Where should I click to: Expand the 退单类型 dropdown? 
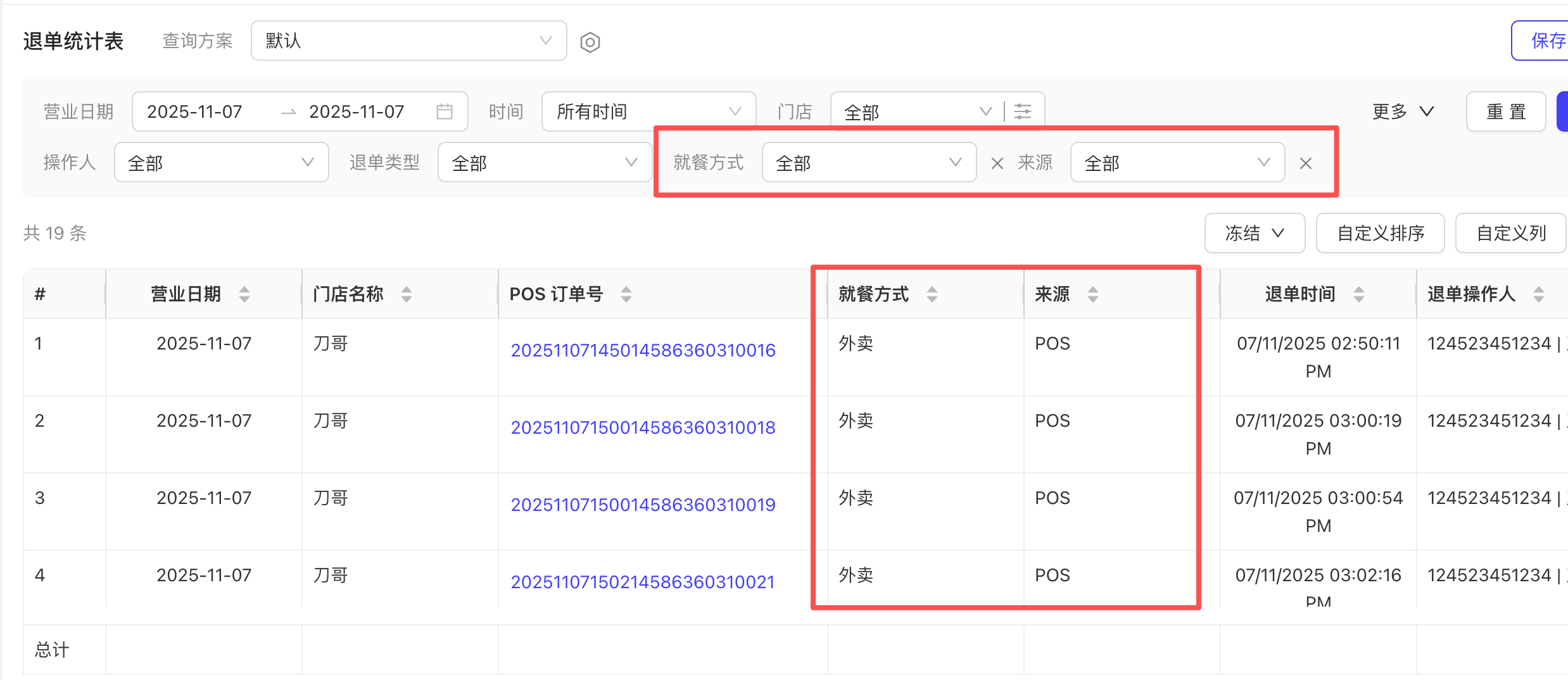click(x=545, y=163)
